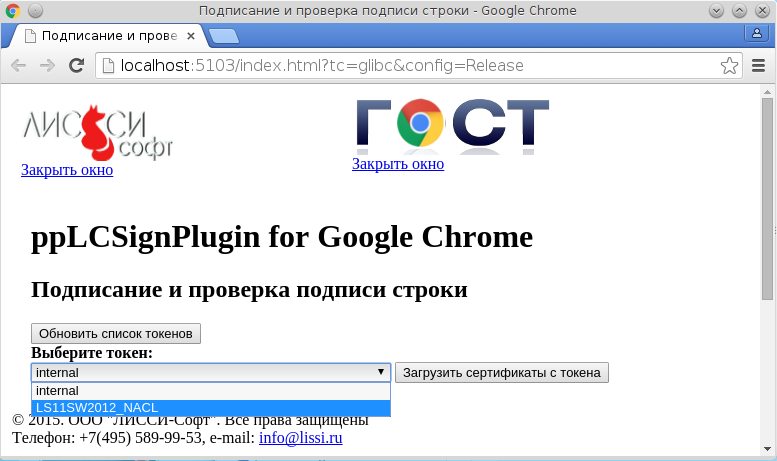Click the 'Выберите токен:' label
This screenshot has height=461, width=777.
click(x=92, y=353)
